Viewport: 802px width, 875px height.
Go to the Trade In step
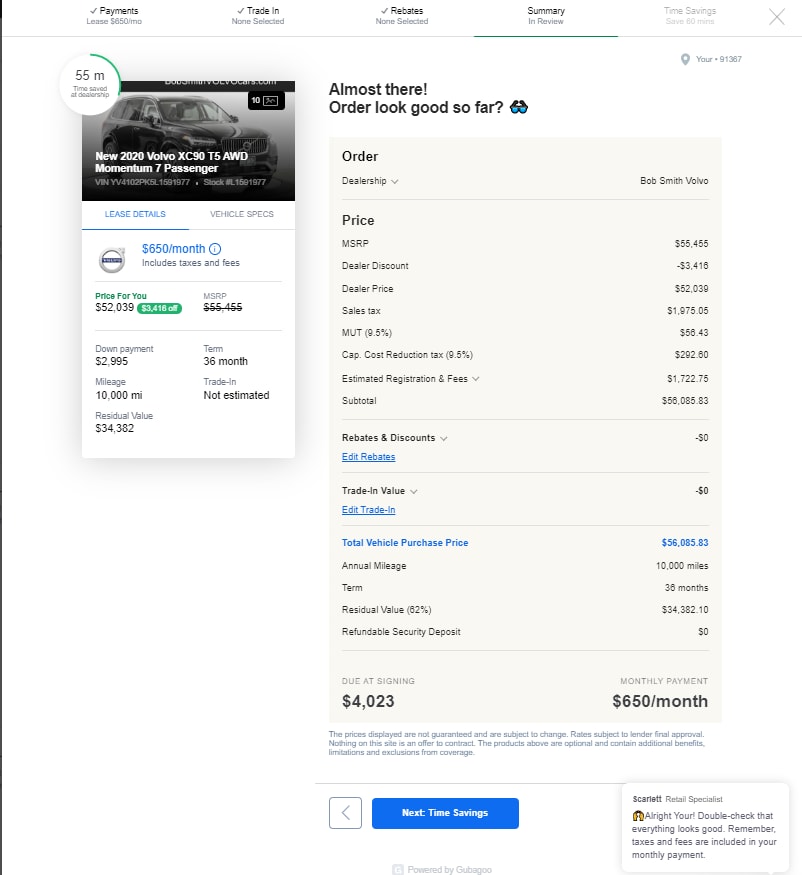click(x=258, y=16)
